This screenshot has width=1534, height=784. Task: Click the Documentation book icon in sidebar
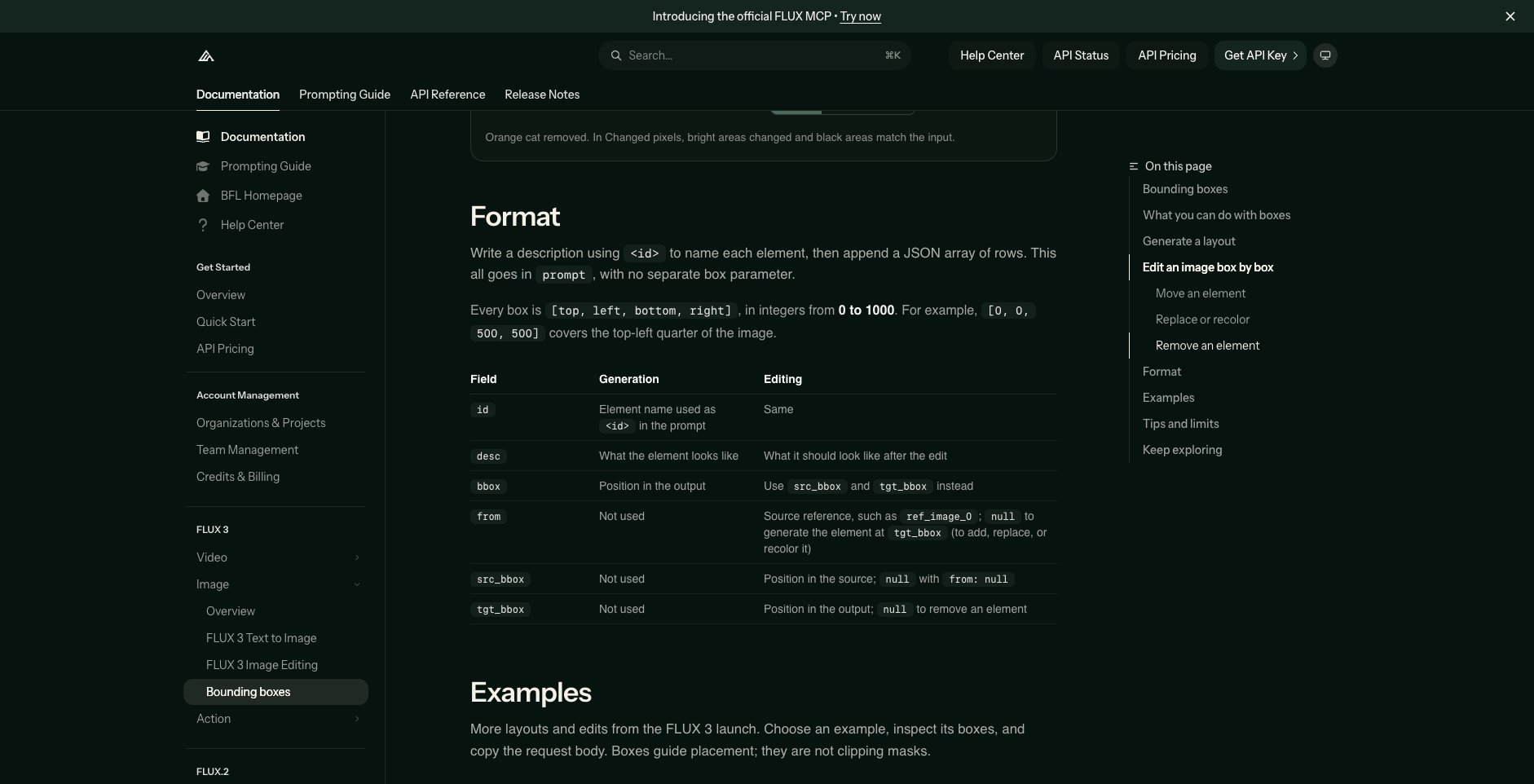(203, 137)
